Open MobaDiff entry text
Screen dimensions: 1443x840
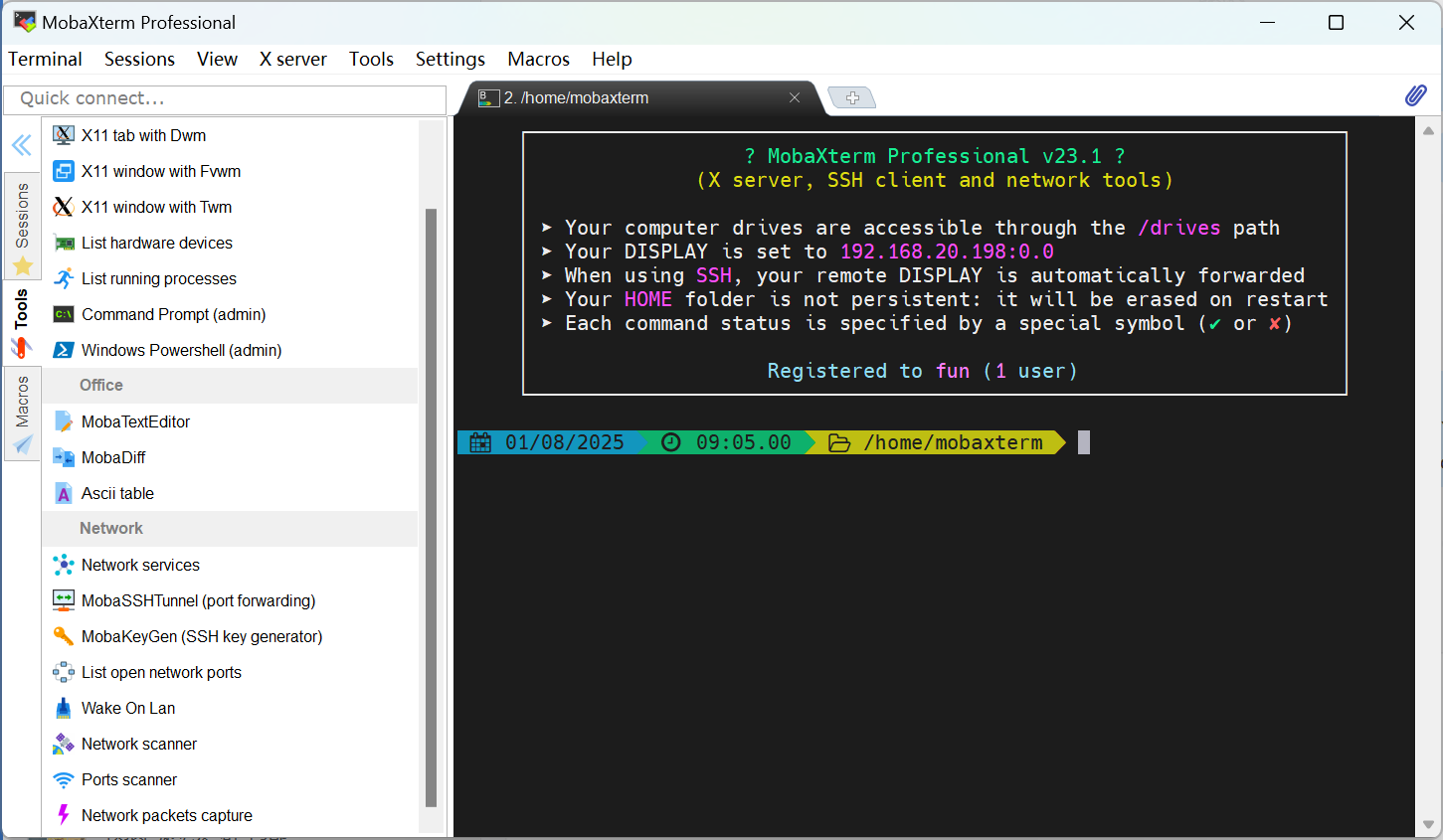click(113, 457)
